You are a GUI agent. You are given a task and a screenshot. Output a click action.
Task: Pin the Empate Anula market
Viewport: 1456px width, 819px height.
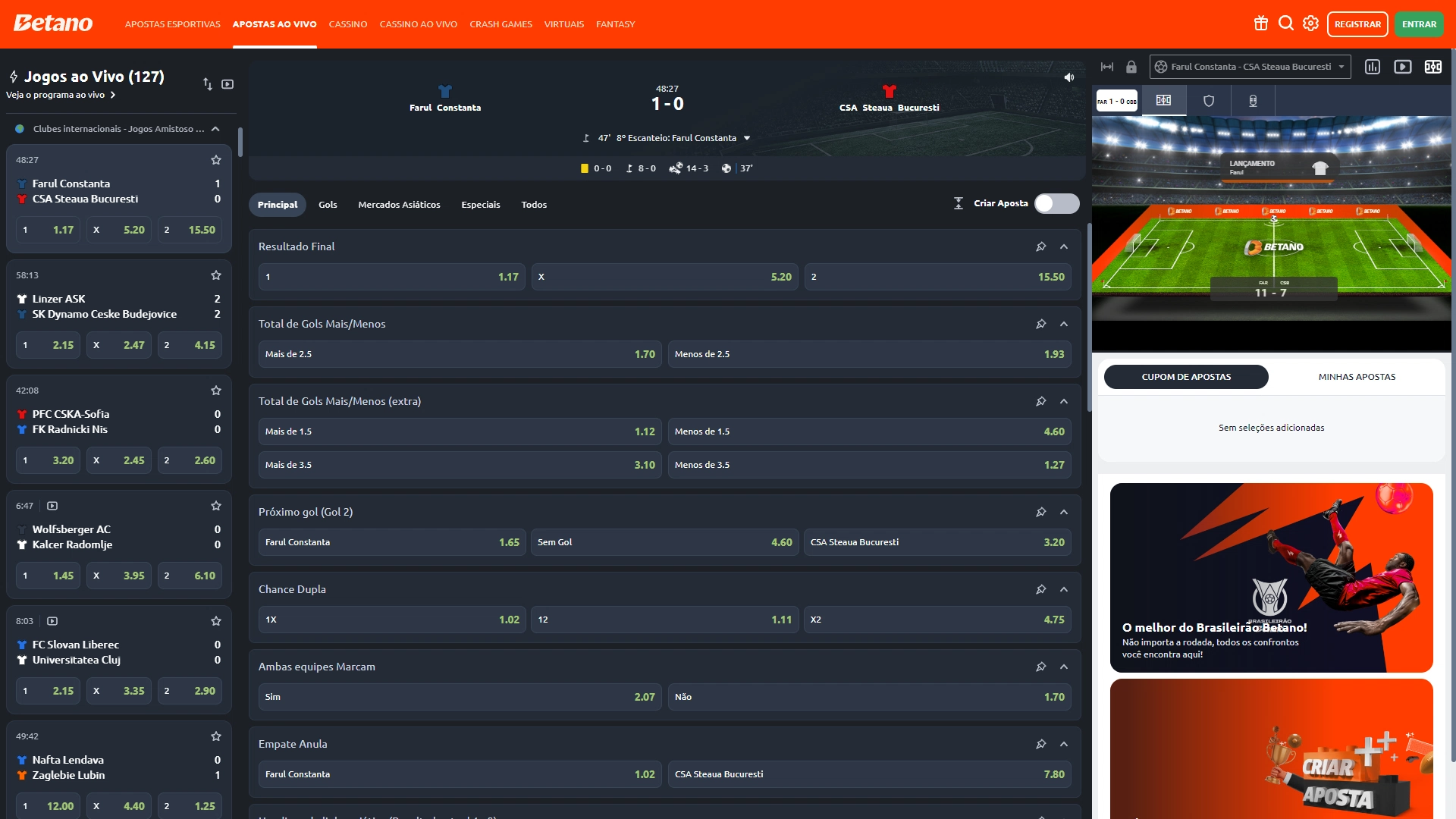coord(1041,744)
